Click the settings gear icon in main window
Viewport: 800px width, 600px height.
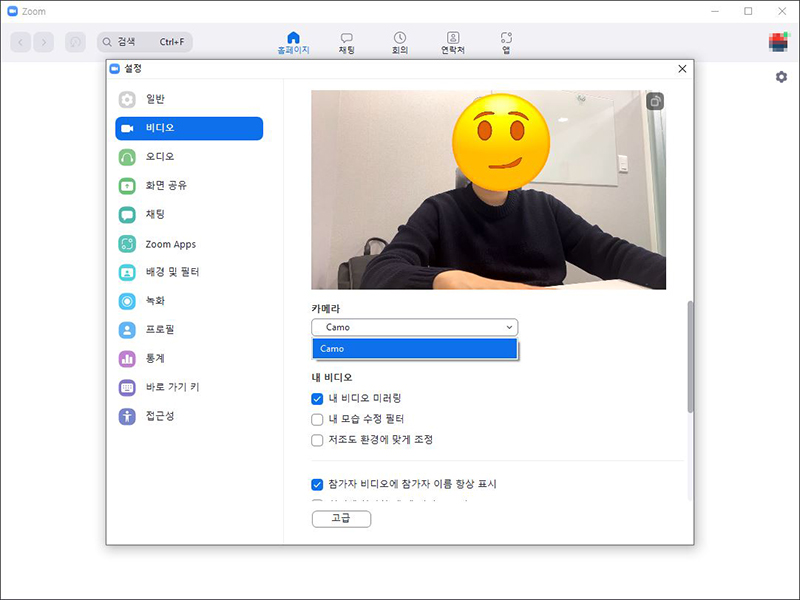(x=781, y=77)
